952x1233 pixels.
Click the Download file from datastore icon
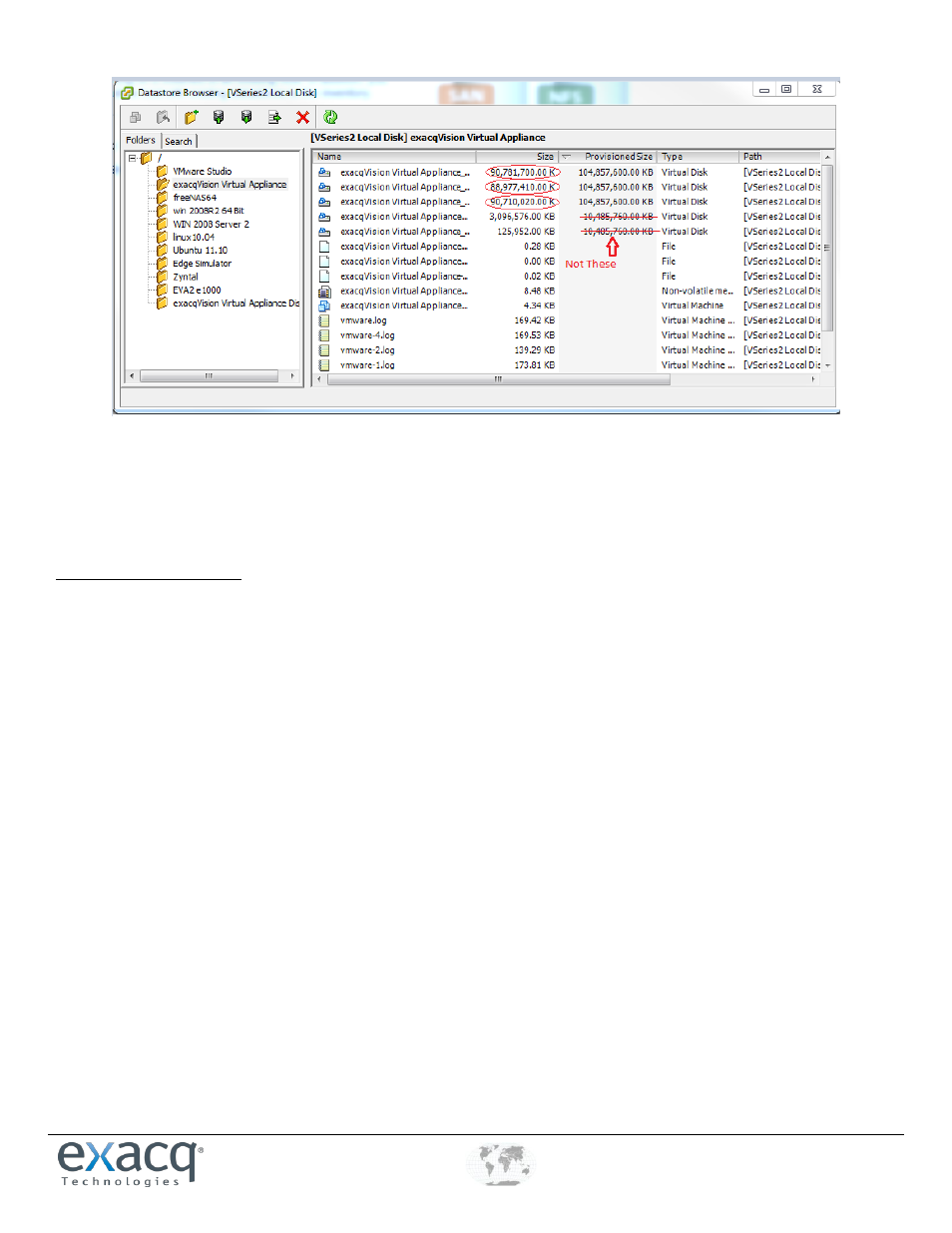(246, 117)
